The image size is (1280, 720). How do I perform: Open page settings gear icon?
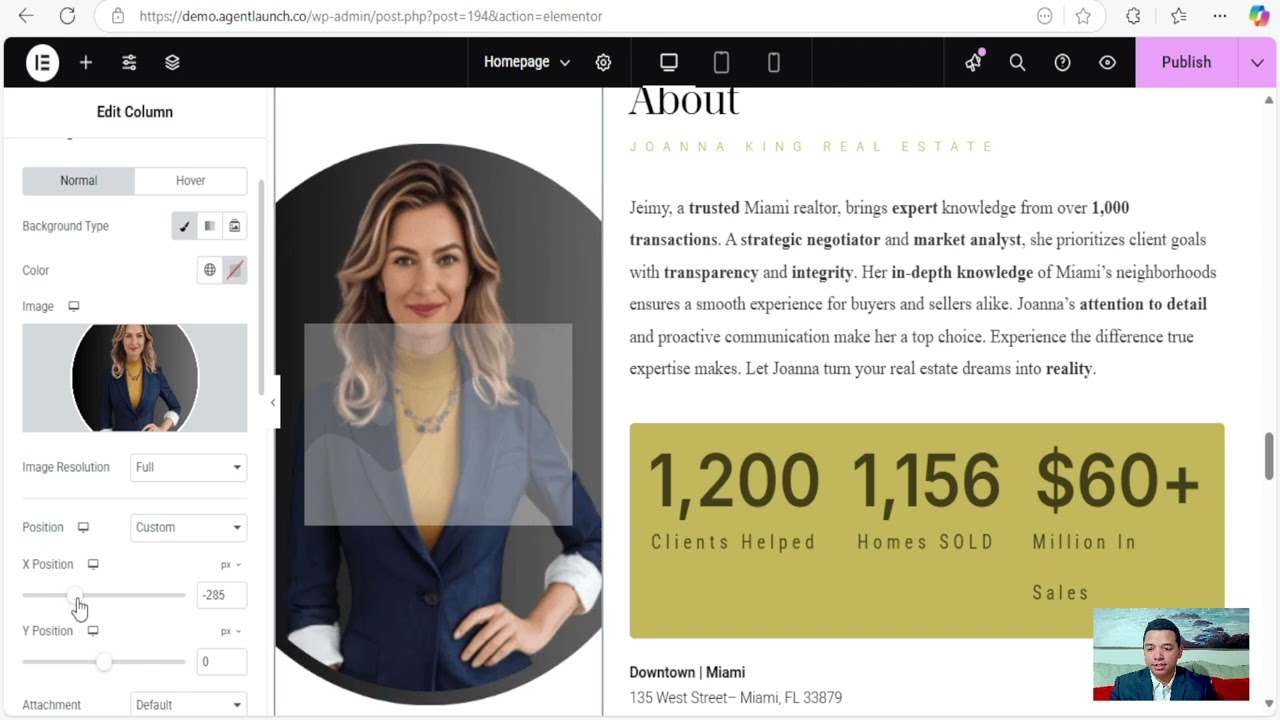click(603, 62)
